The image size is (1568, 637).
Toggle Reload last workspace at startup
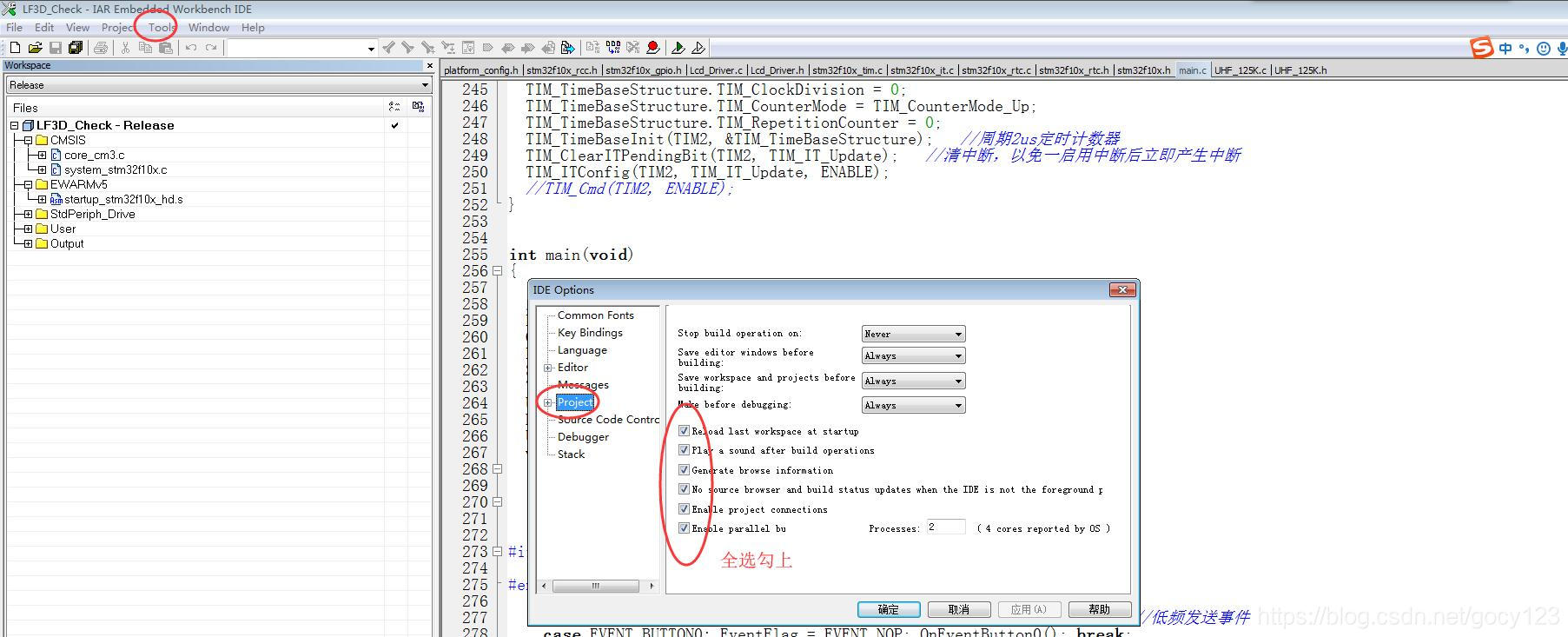[684, 430]
